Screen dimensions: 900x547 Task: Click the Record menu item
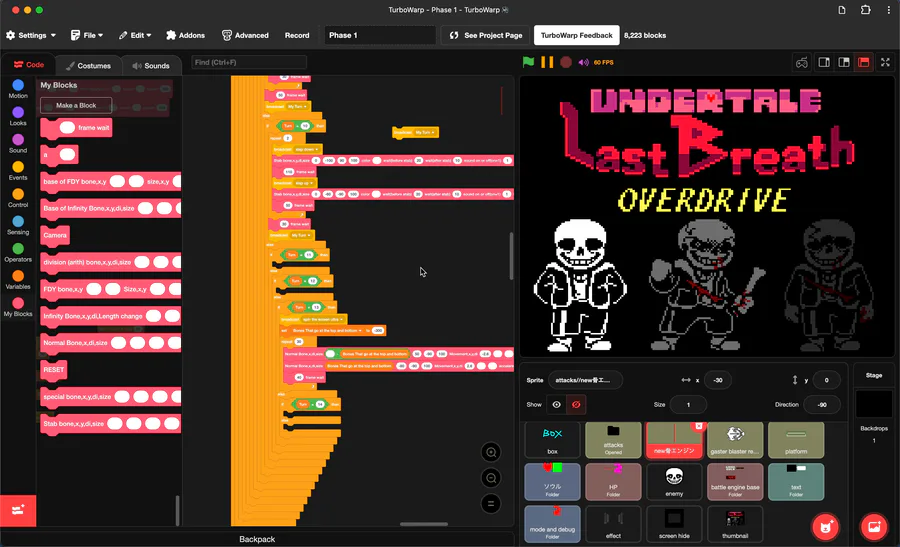(297, 35)
